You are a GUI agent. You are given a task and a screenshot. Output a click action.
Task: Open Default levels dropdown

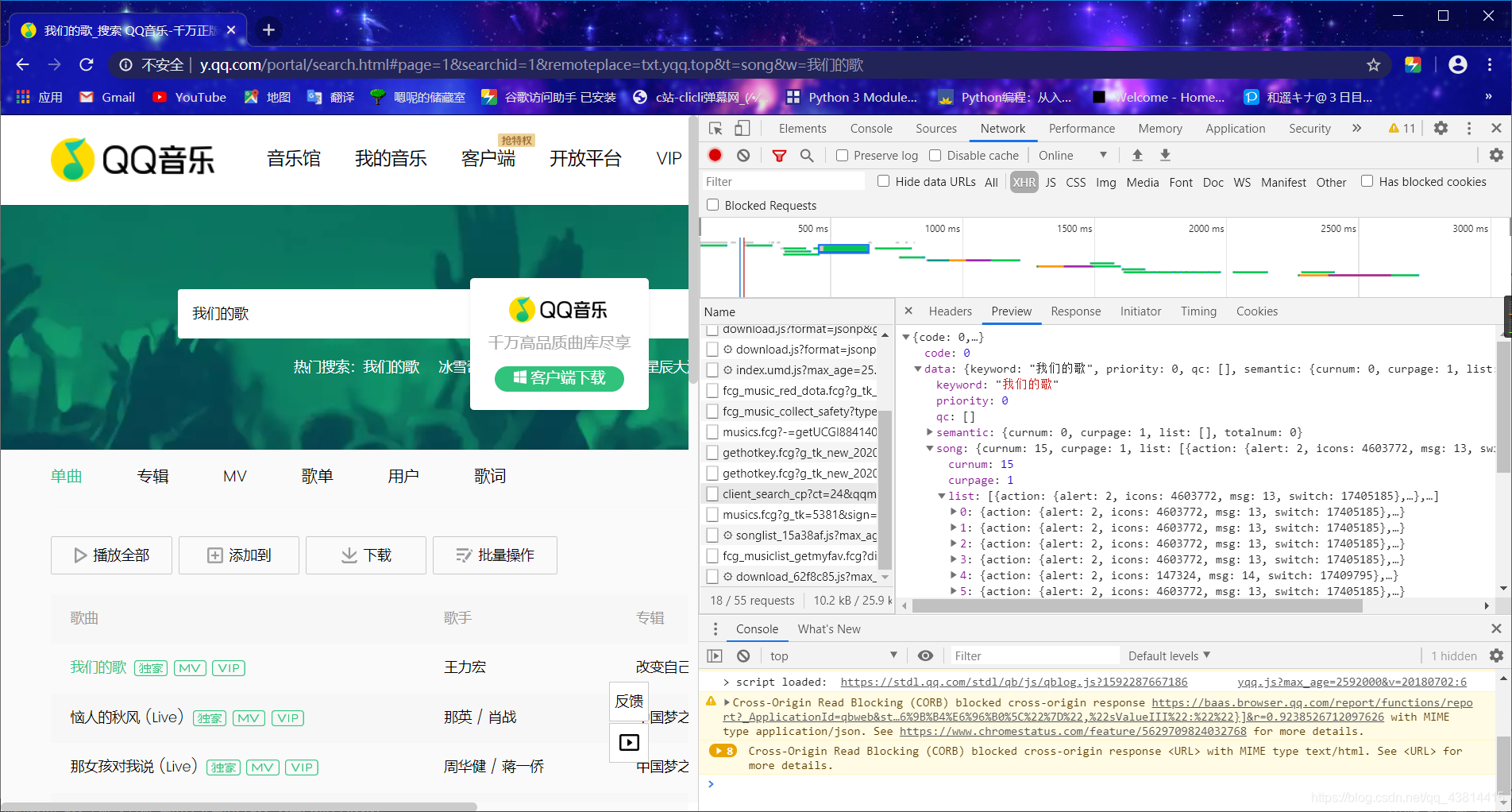tap(1169, 656)
